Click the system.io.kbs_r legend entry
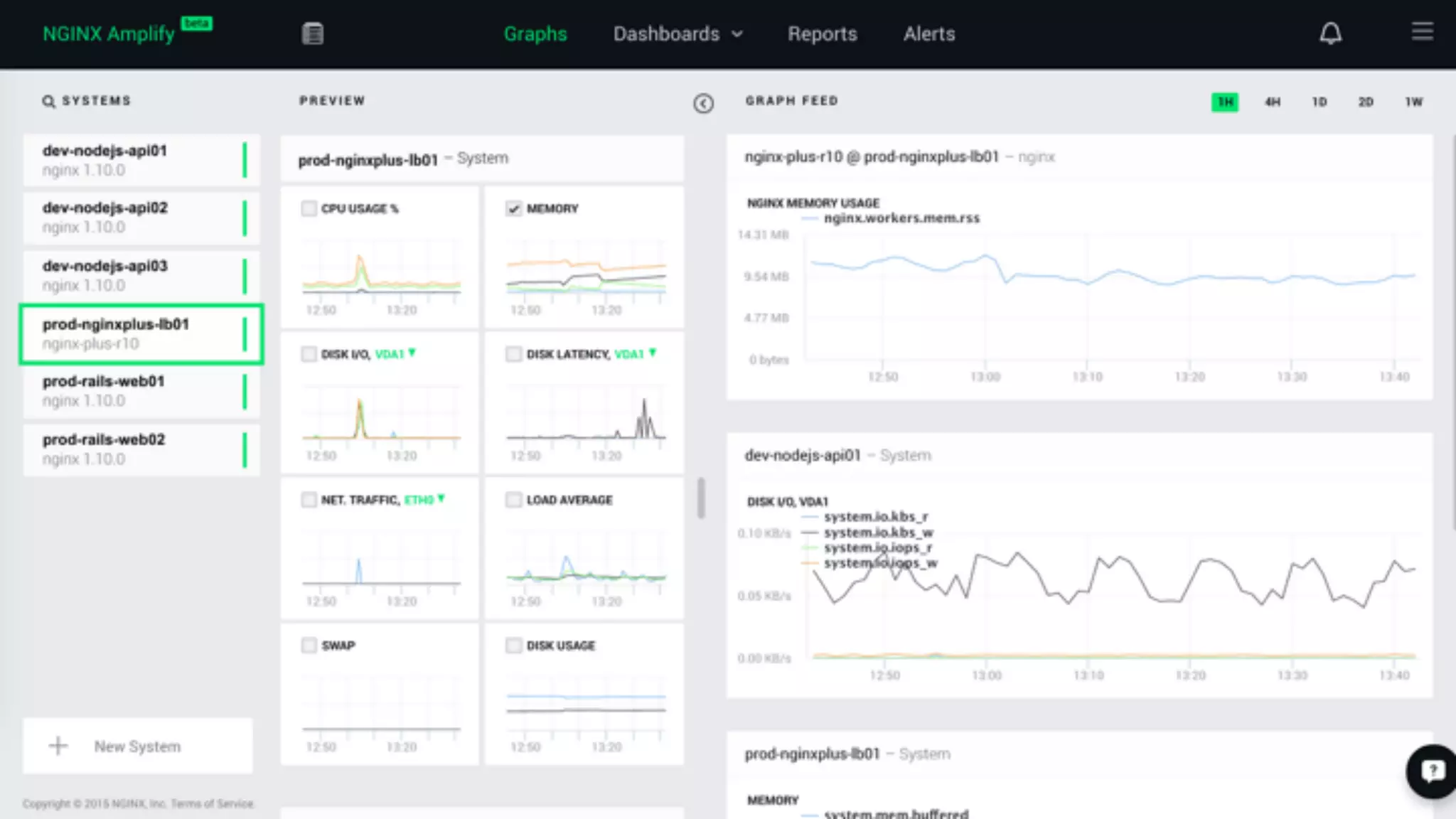Viewport: 1456px width, 819px height. coord(865,516)
